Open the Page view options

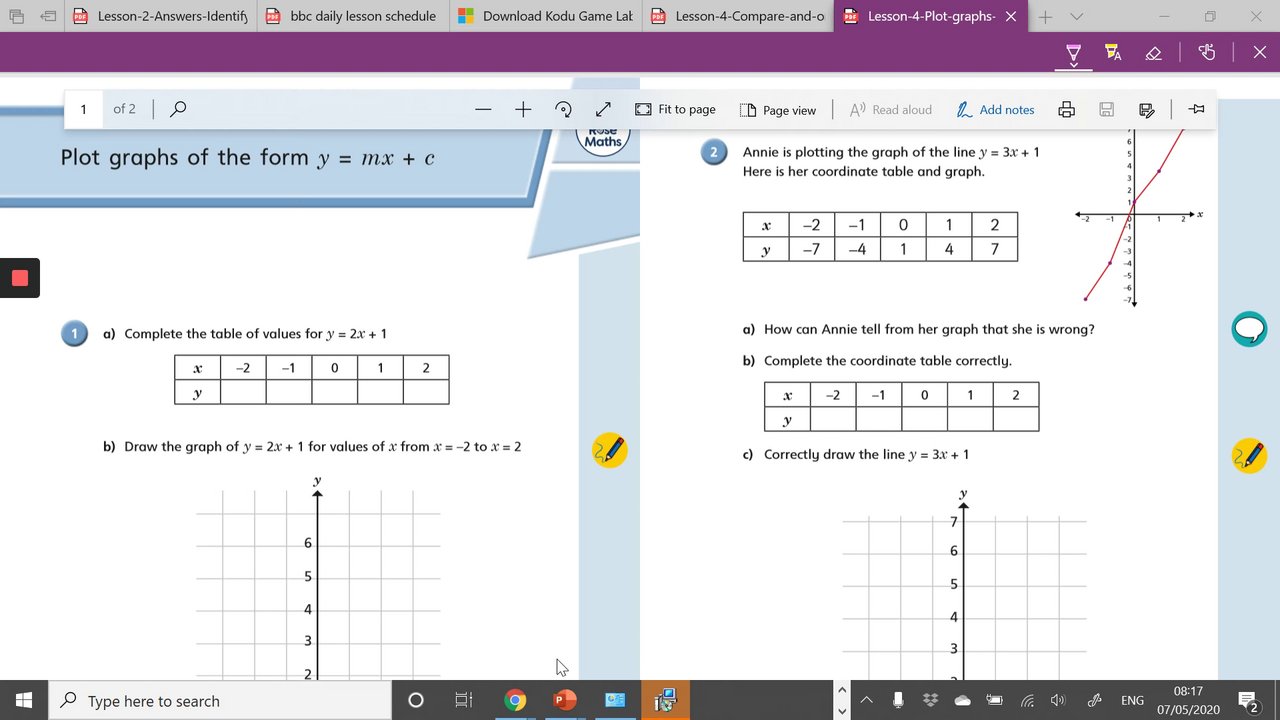(x=778, y=109)
